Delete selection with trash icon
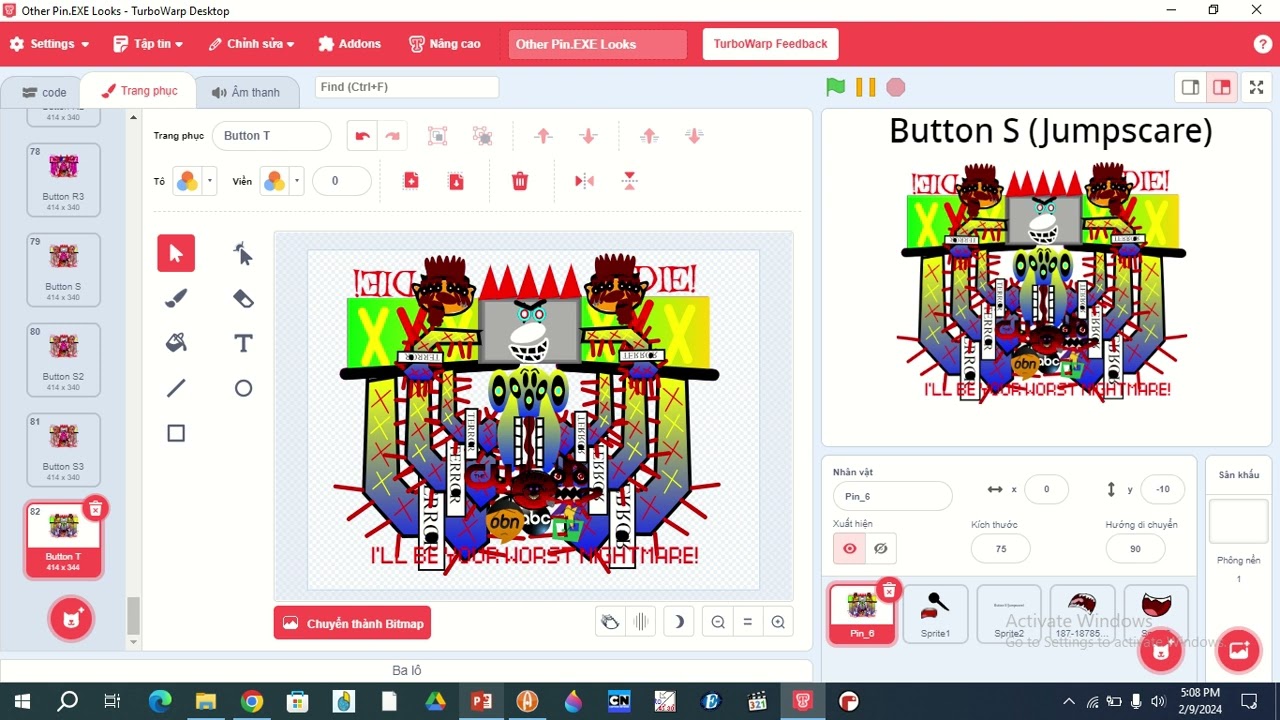 [x=520, y=181]
